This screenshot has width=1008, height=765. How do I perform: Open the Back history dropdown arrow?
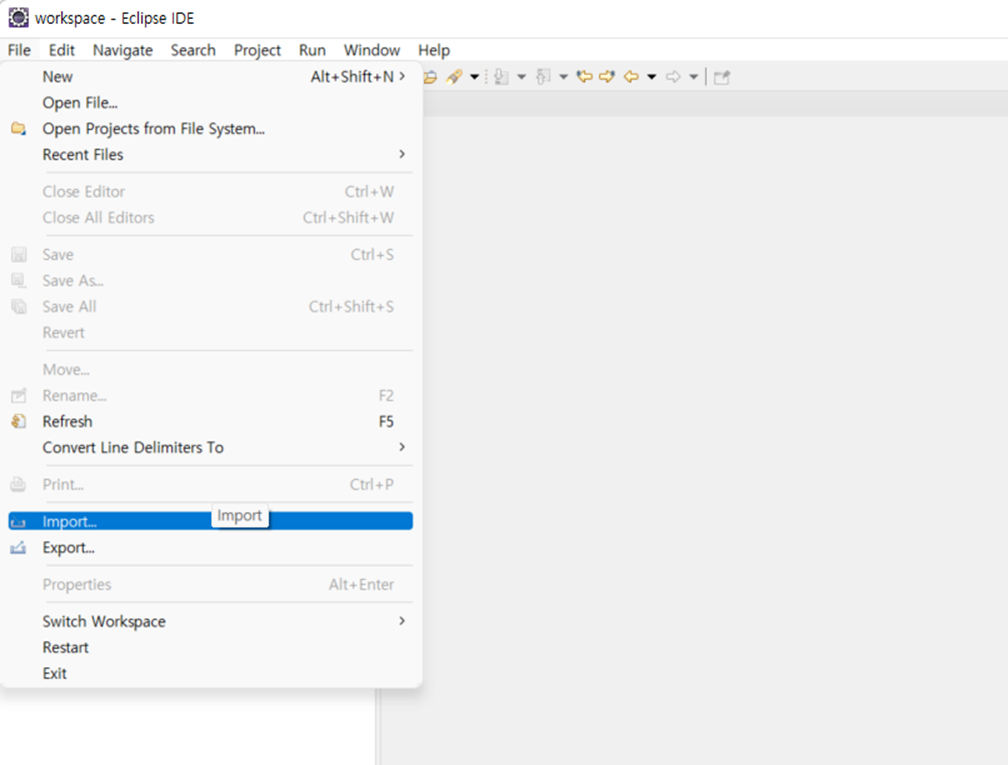(x=651, y=77)
